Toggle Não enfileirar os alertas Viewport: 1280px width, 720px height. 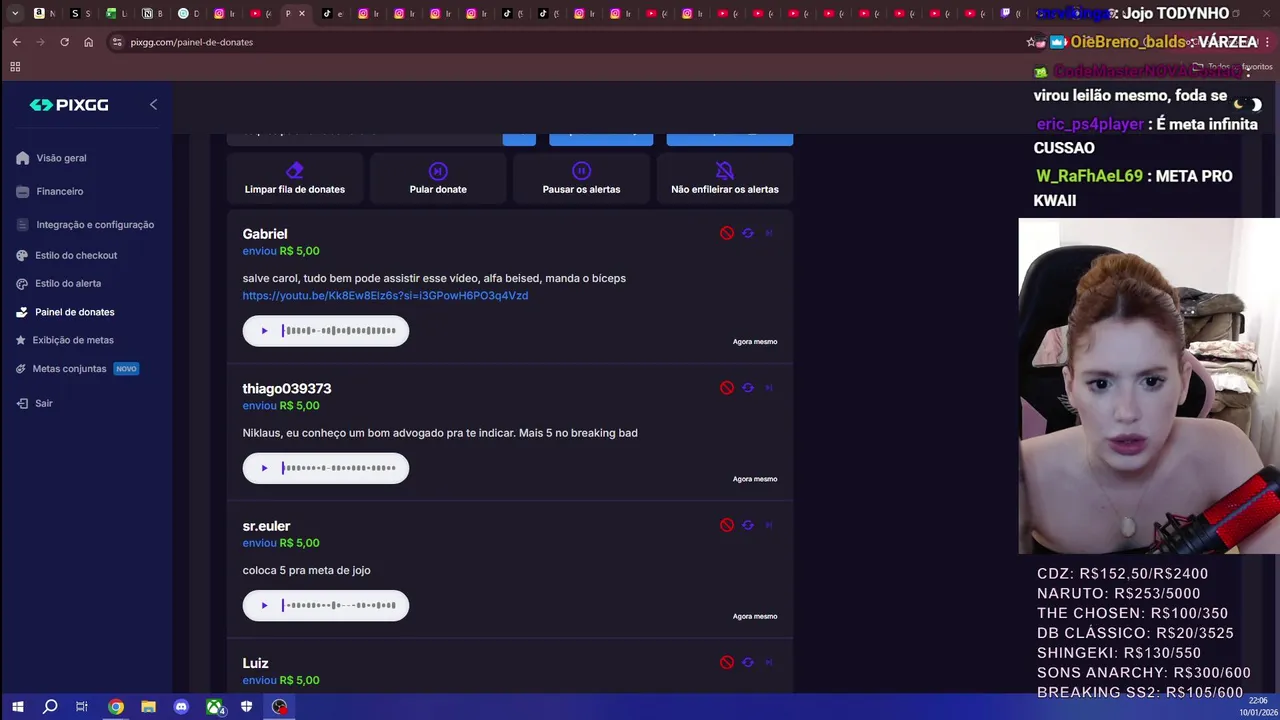725,179
